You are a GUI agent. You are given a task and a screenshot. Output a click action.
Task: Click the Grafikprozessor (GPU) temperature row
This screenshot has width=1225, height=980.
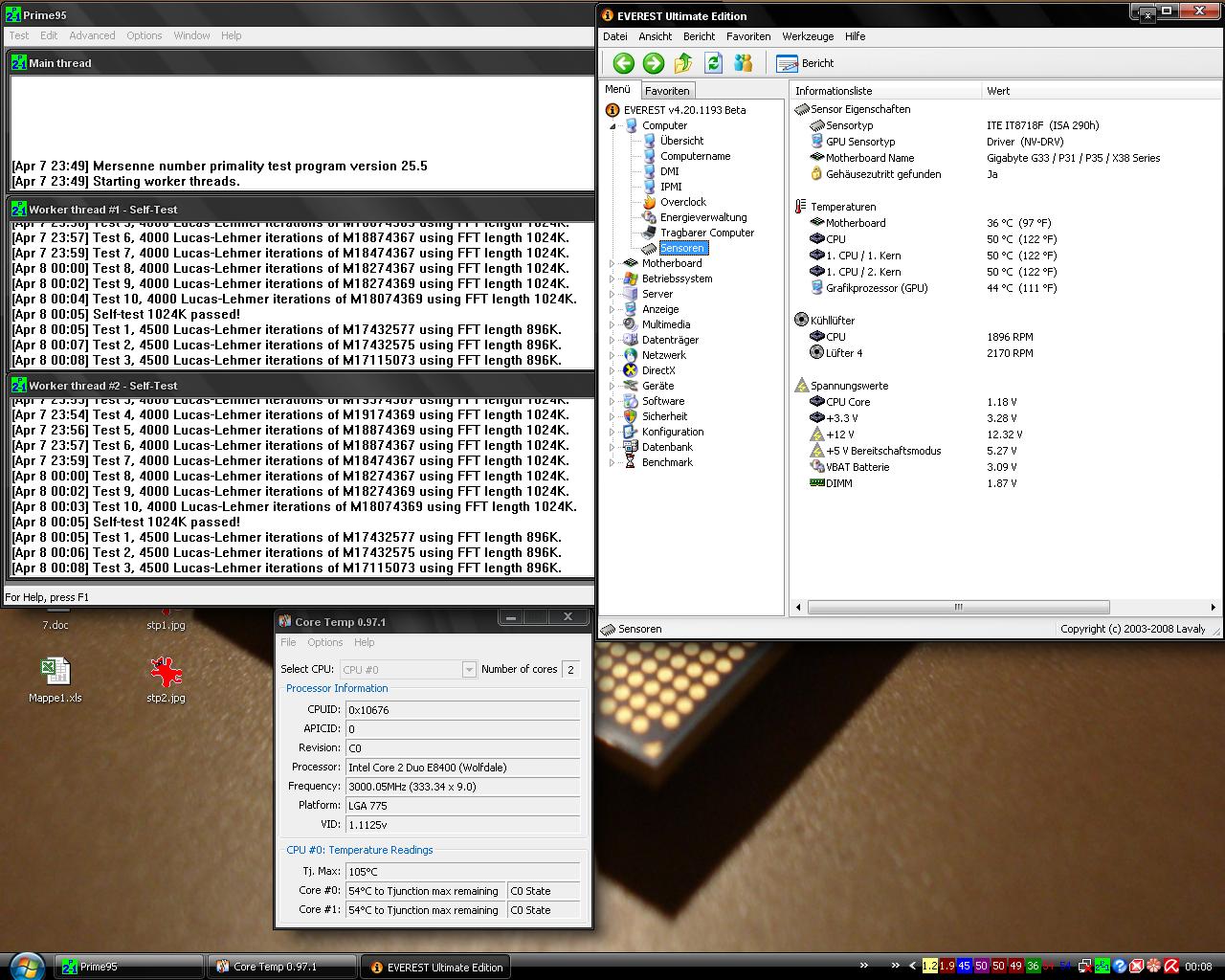pyautogui.click(x=1005, y=288)
